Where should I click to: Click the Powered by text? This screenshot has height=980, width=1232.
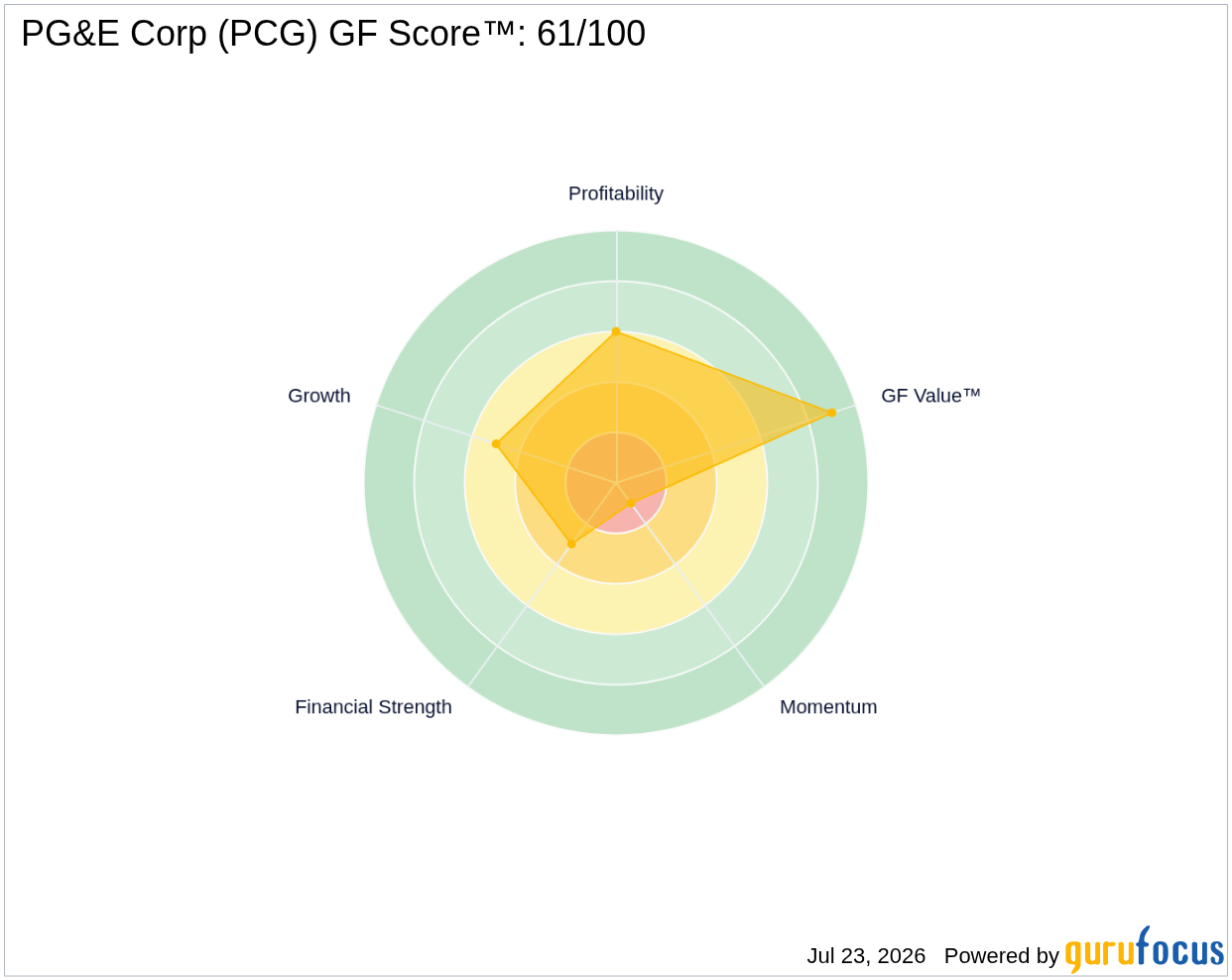[x=1002, y=956]
